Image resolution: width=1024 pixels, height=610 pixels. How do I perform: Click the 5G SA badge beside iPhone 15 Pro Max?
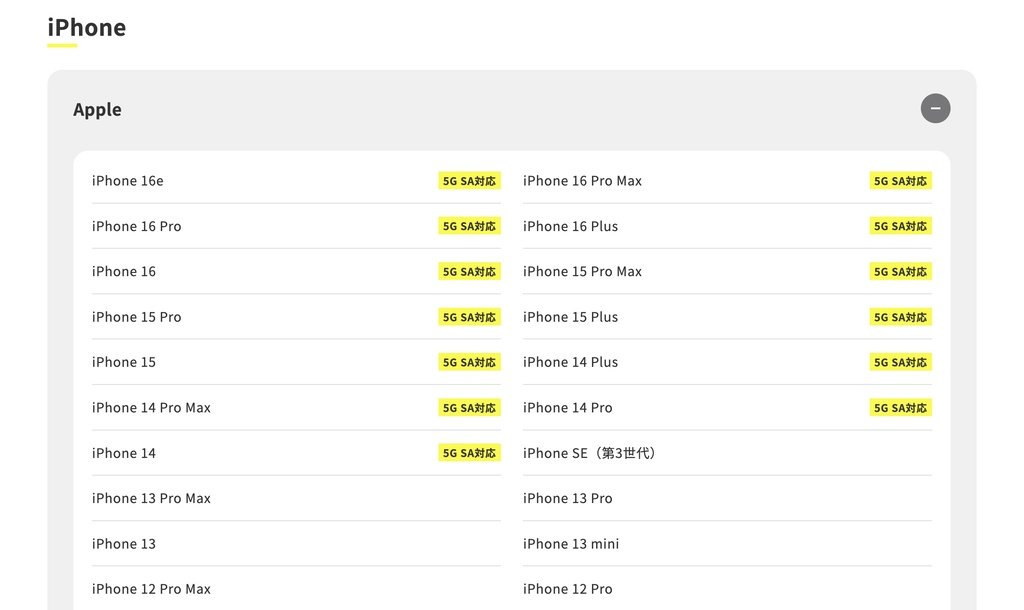[900, 272]
